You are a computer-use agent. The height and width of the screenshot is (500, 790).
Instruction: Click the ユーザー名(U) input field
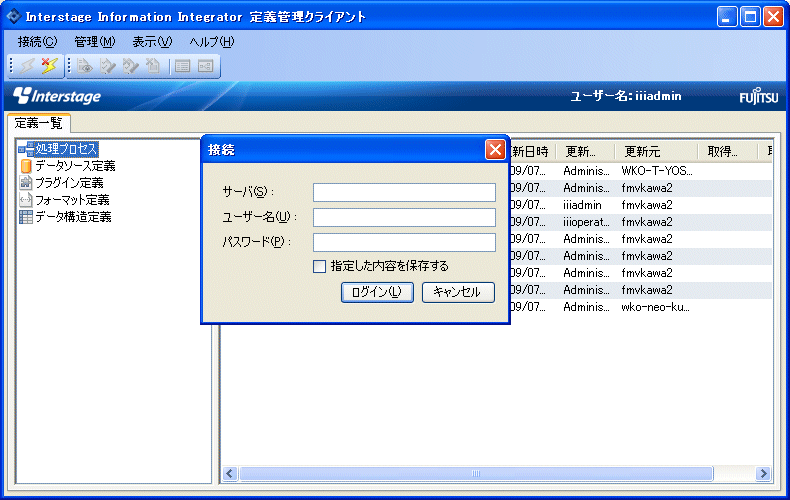(x=404, y=217)
